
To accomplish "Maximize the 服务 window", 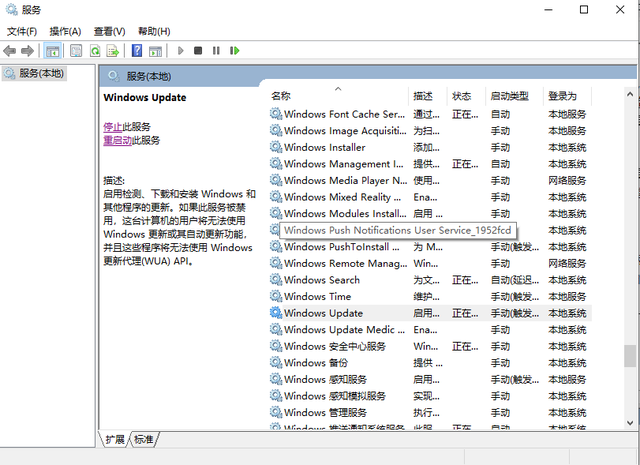I will coord(584,9).
